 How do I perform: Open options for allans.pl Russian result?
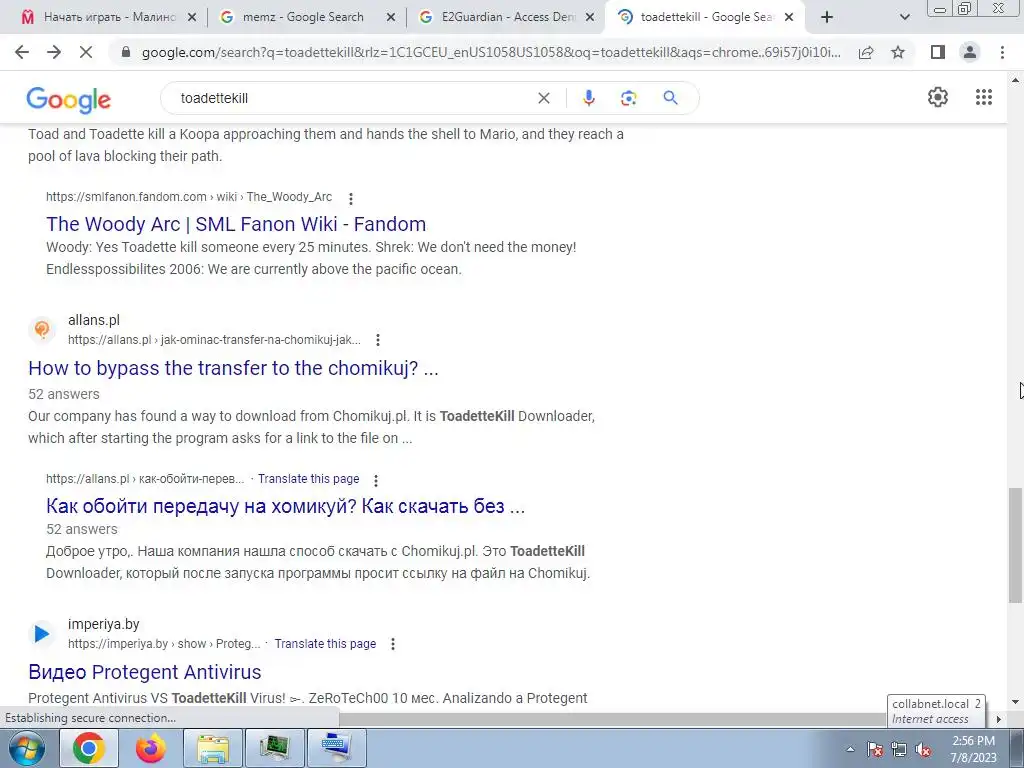[x=376, y=481]
